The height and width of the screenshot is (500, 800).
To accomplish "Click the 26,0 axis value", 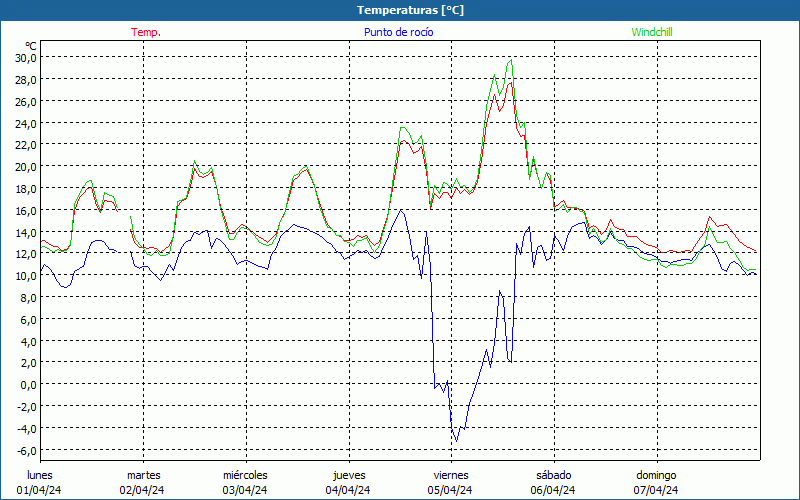I will [x=26, y=102].
